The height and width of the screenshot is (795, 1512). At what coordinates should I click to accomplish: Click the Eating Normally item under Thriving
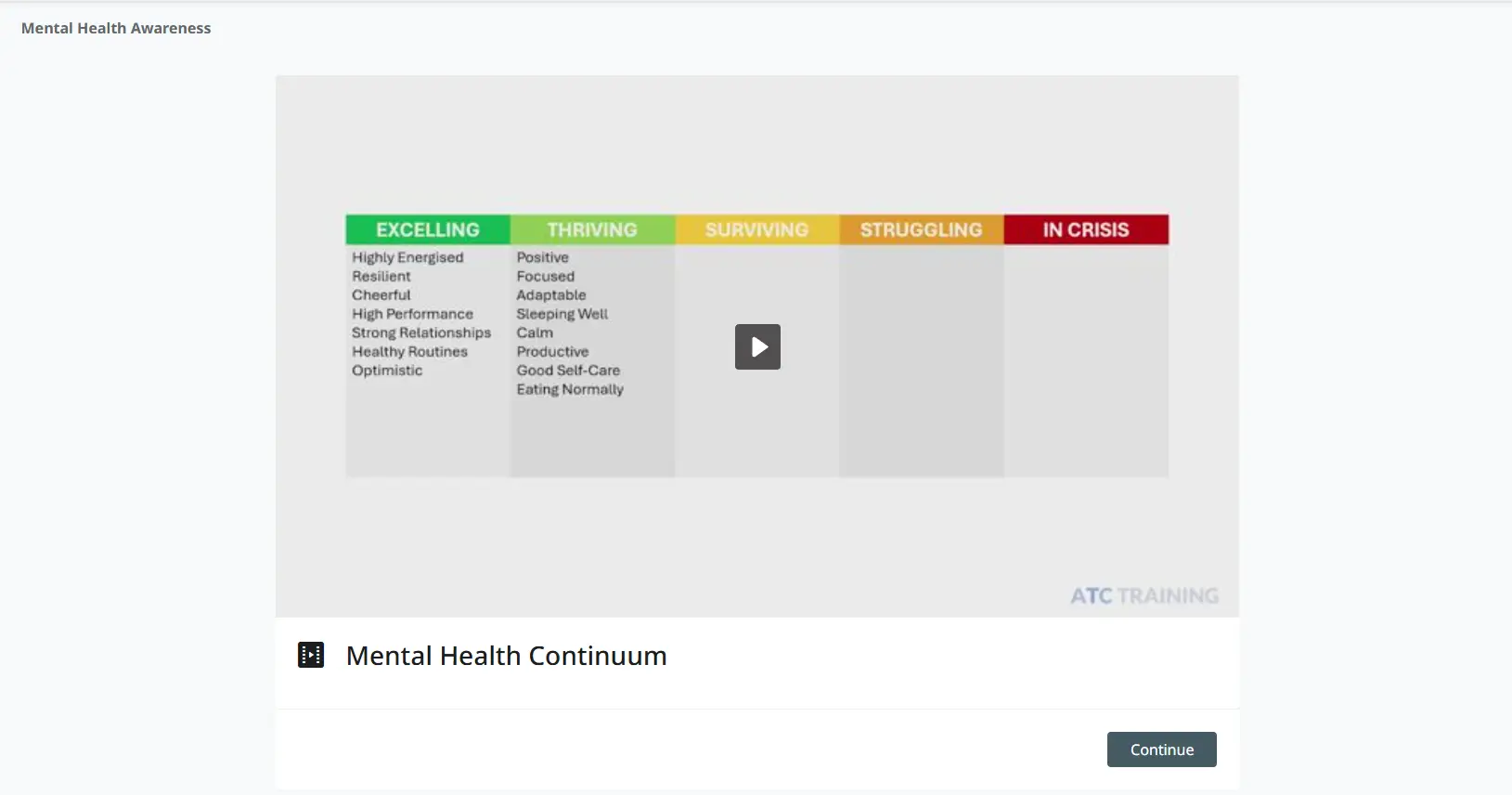[570, 389]
